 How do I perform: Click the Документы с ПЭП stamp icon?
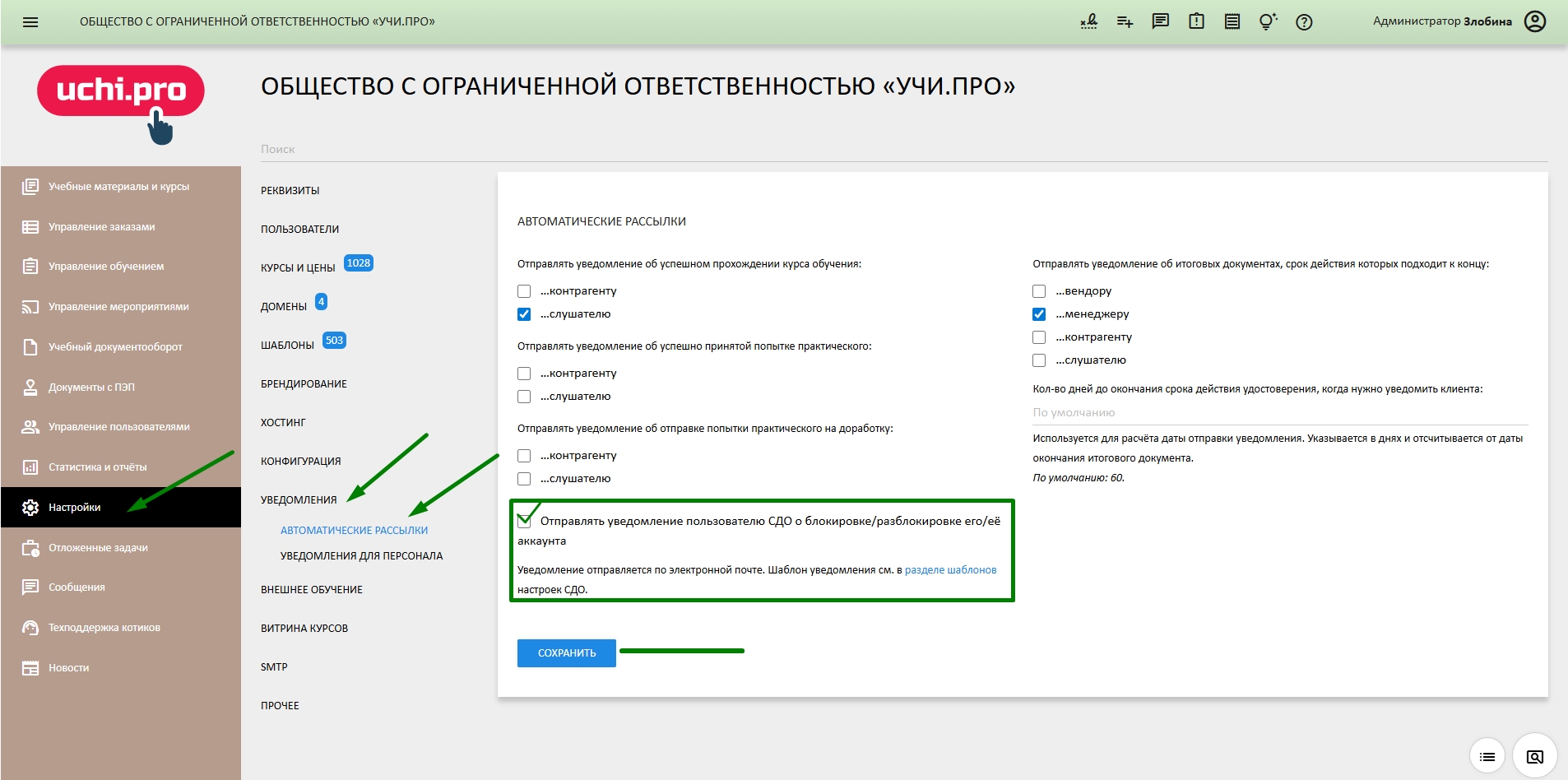click(30, 387)
